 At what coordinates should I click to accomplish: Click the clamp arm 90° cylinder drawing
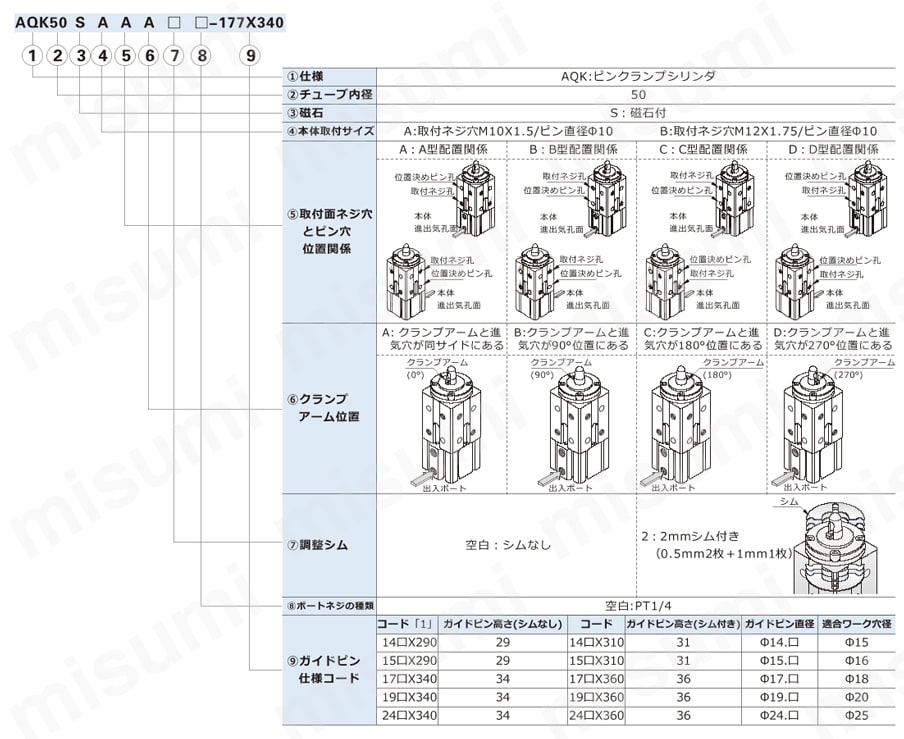coord(578,425)
